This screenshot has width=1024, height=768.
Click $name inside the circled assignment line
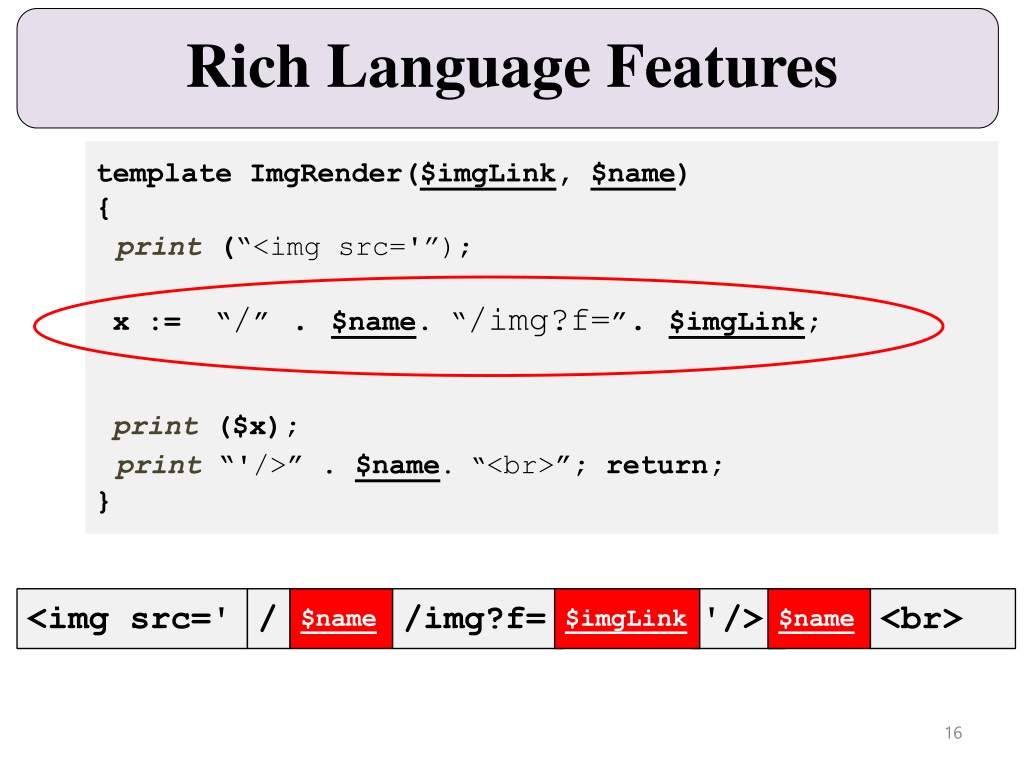pyautogui.click(x=374, y=323)
